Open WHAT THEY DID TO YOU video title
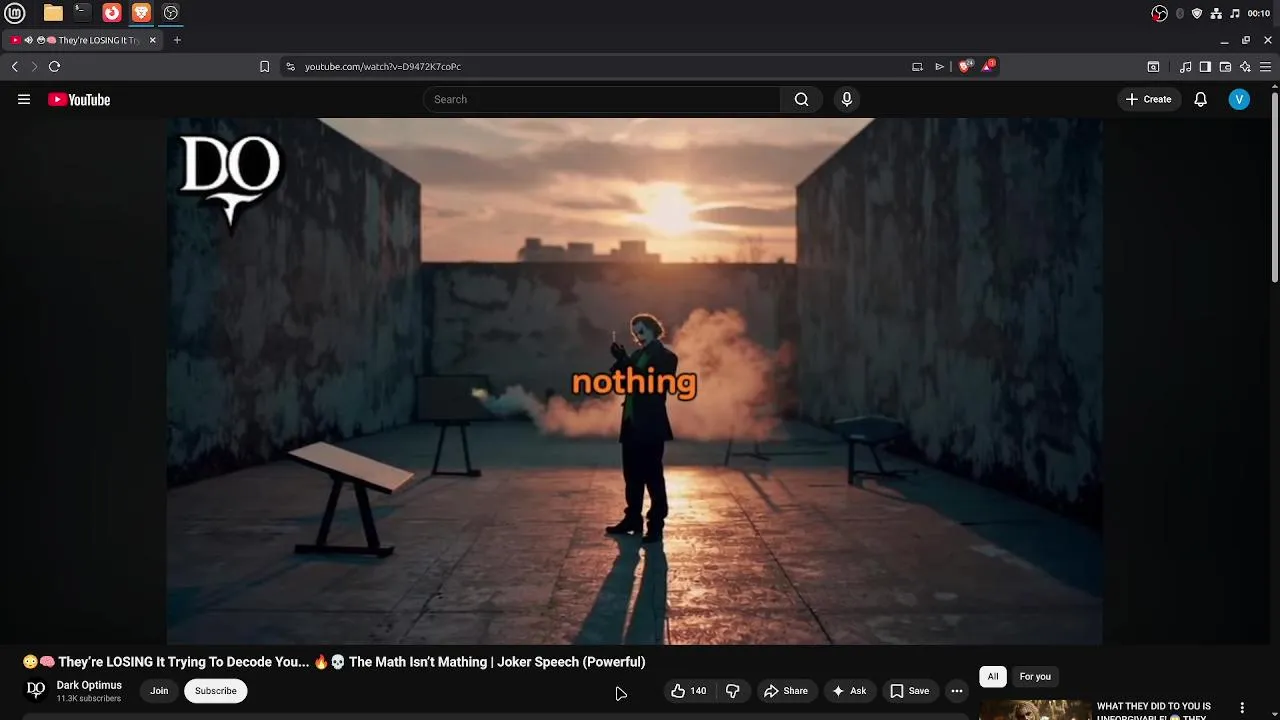 (x=1154, y=711)
